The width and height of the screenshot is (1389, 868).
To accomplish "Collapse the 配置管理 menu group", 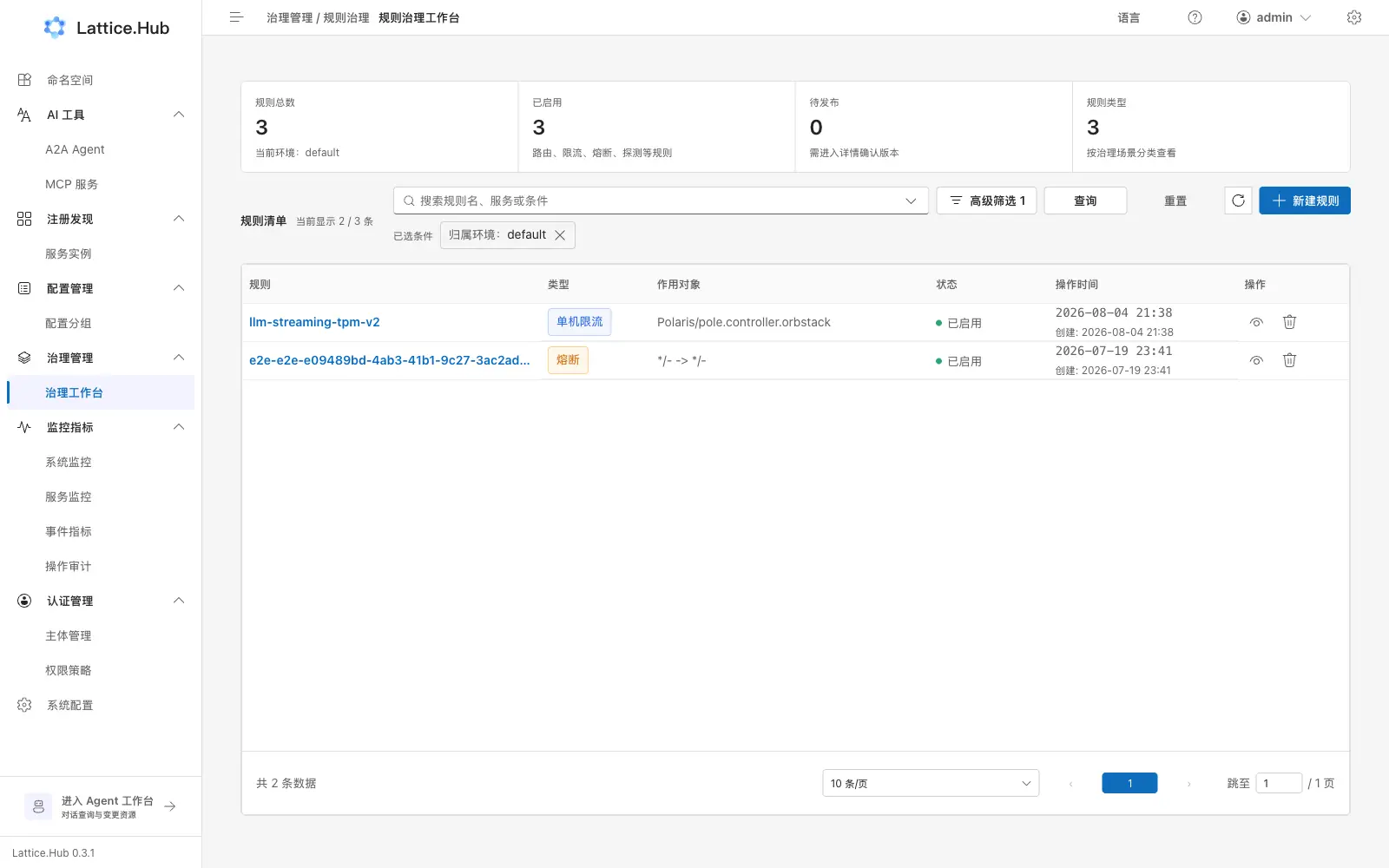I will (179, 288).
